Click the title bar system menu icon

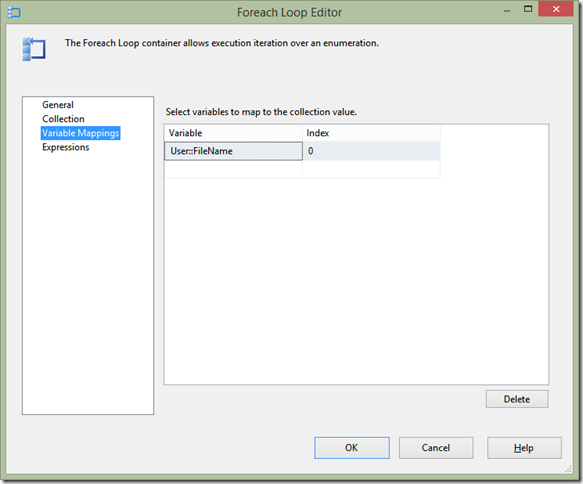pyautogui.click(x=14, y=13)
